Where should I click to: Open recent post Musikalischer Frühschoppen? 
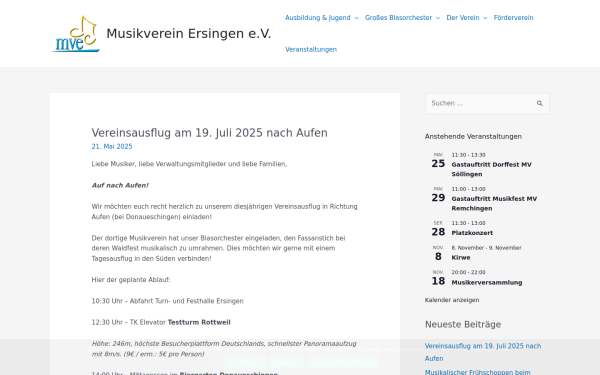click(x=478, y=372)
